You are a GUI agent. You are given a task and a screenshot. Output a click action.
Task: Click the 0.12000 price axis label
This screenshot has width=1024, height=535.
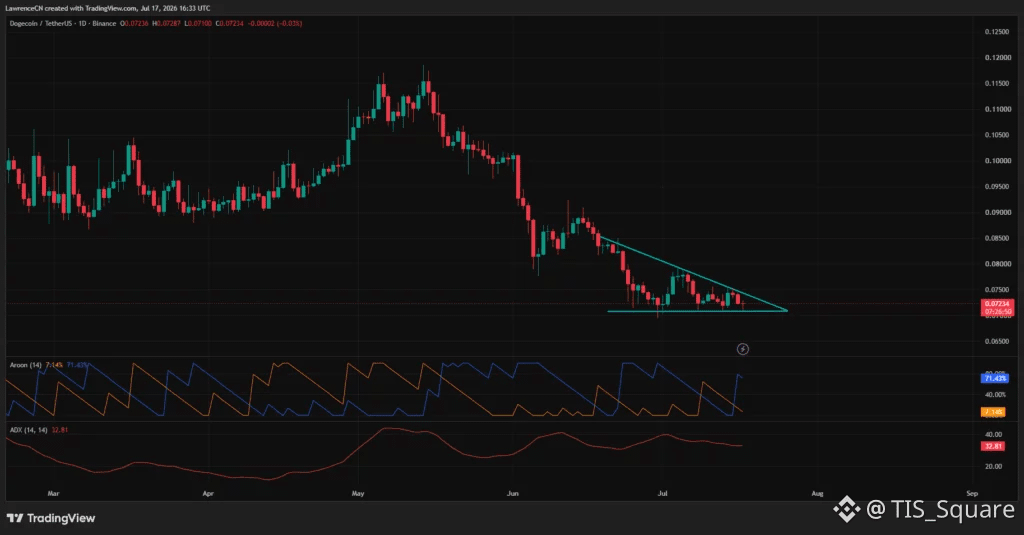click(997, 57)
